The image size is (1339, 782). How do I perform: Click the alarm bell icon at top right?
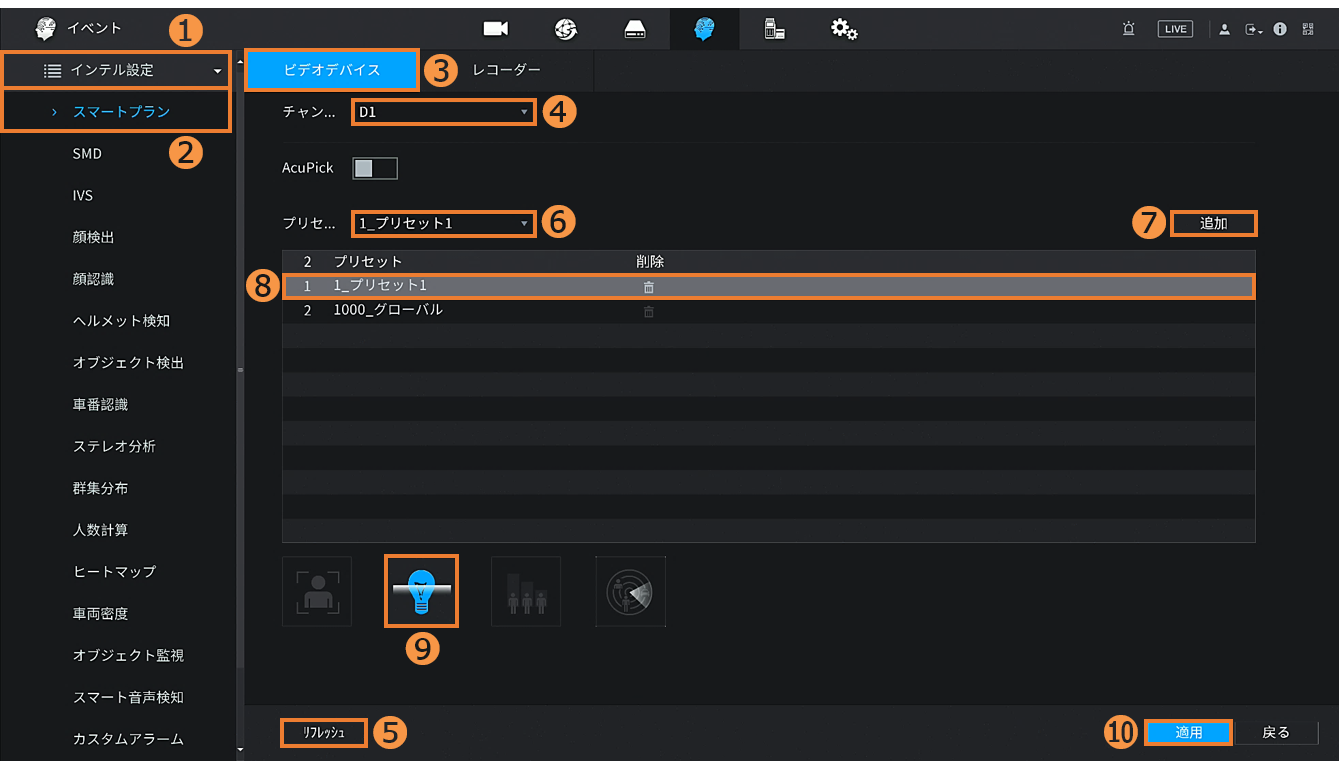(1128, 29)
